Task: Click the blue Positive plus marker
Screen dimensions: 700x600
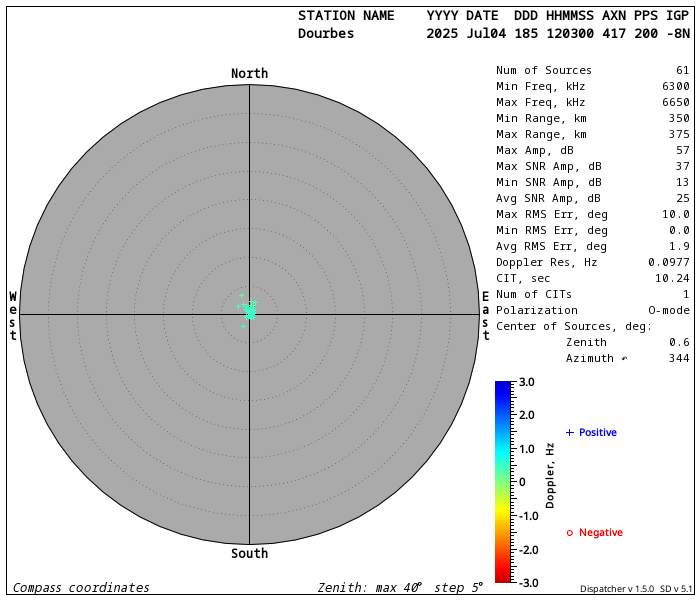Action: tap(570, 432)
